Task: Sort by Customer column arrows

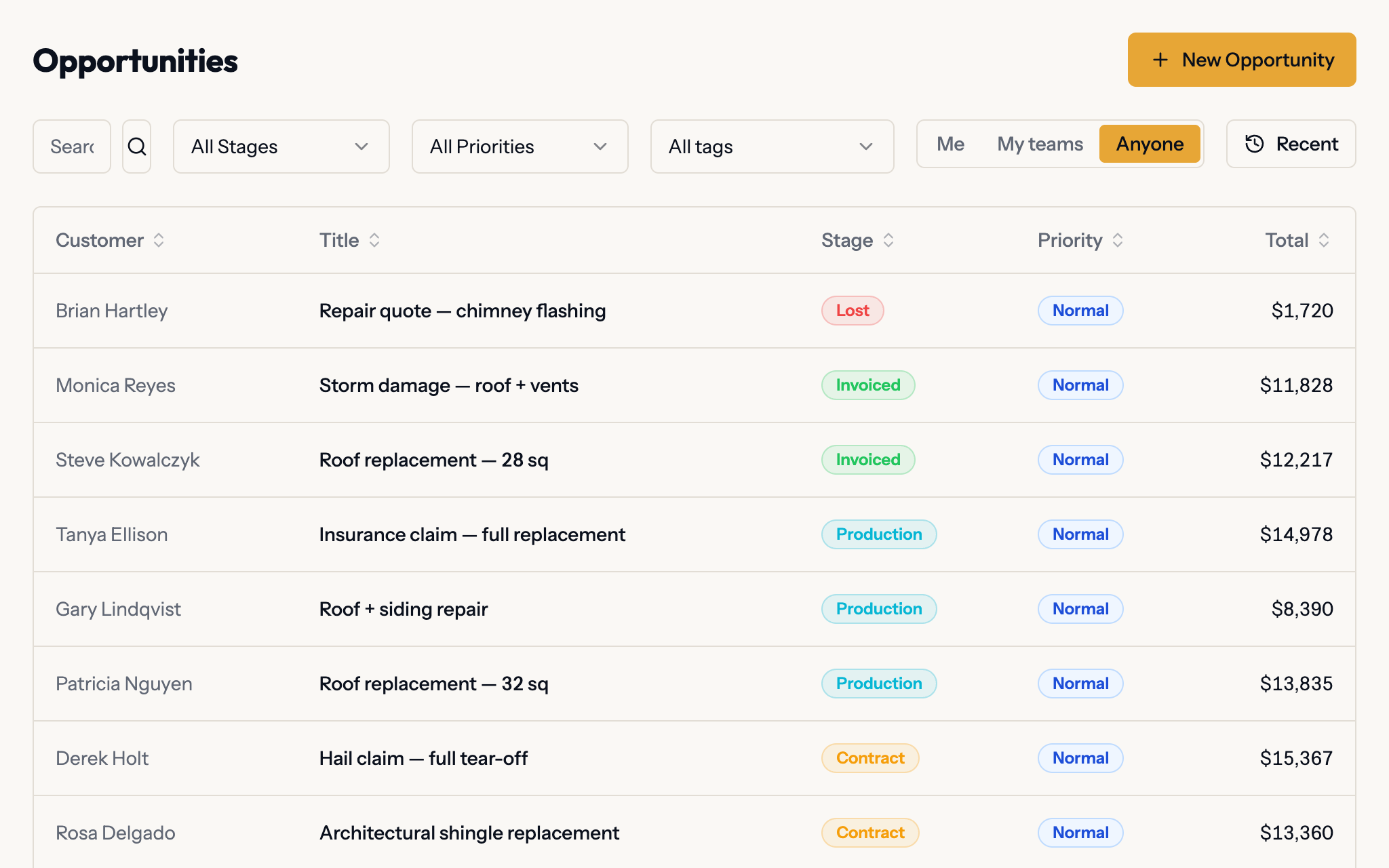Action: [x=159, y=240]
